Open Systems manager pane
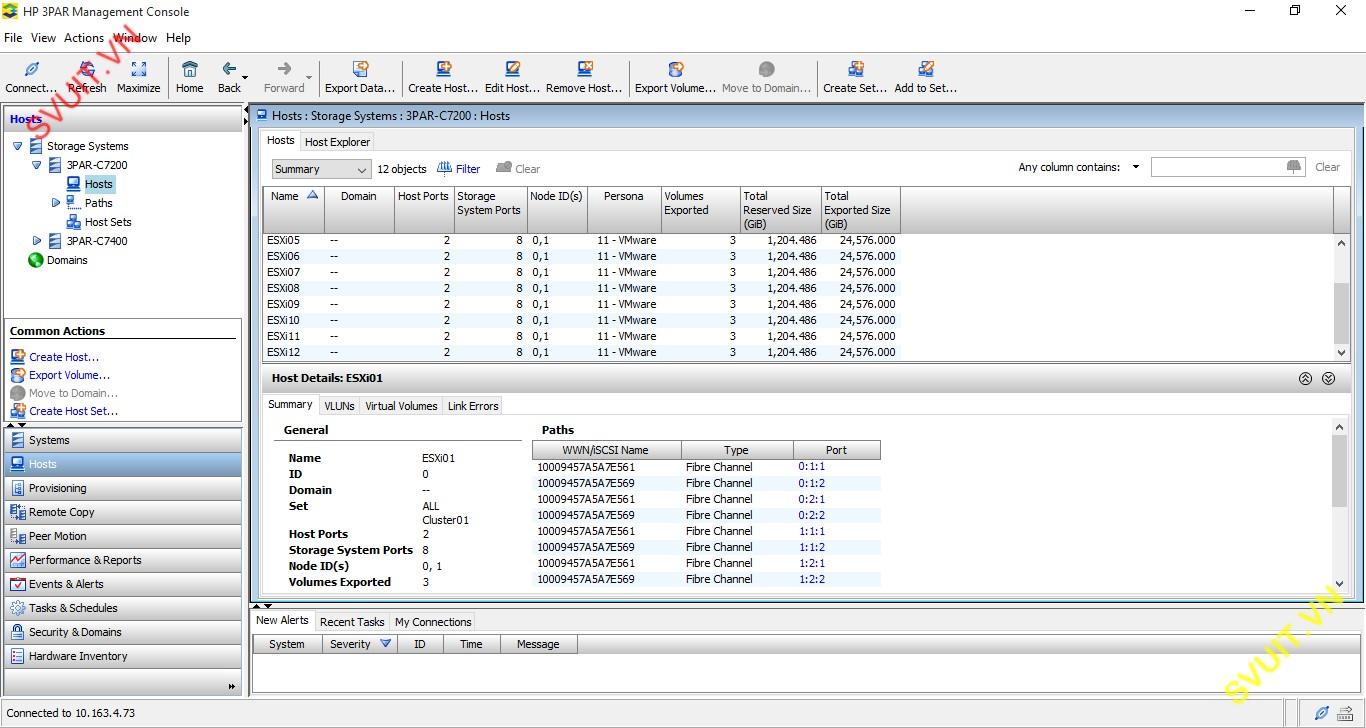Screen dimensions: 1366x728 click(123, 440)
